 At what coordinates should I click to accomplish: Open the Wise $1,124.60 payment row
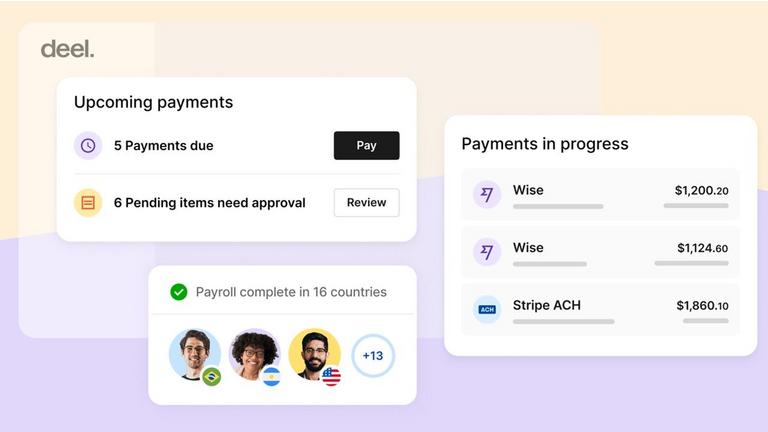[x=600, y=252]
